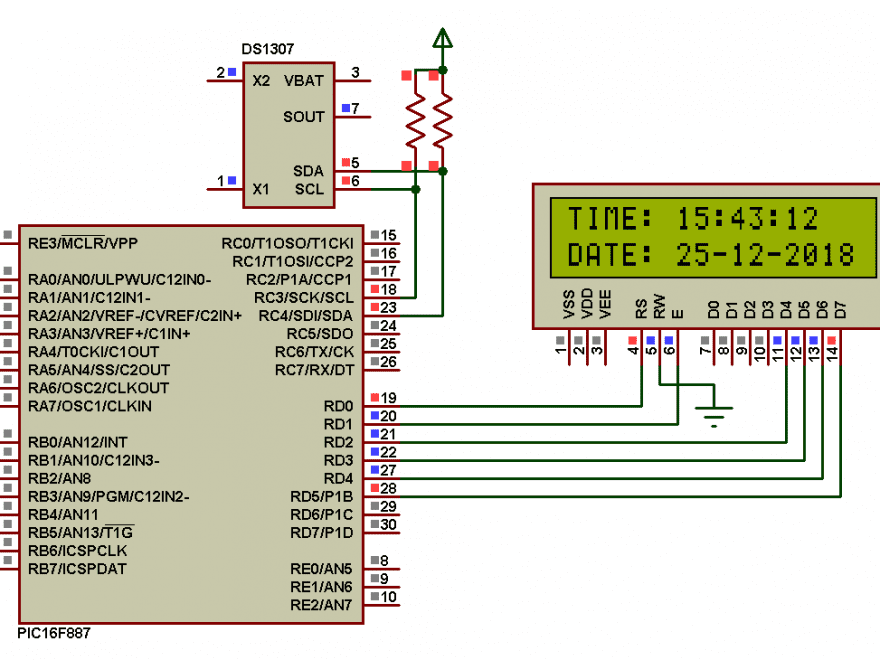880x660 pixels.
Task: Click the red logic state marker on pin 18
Action: [x=375, y=289]
